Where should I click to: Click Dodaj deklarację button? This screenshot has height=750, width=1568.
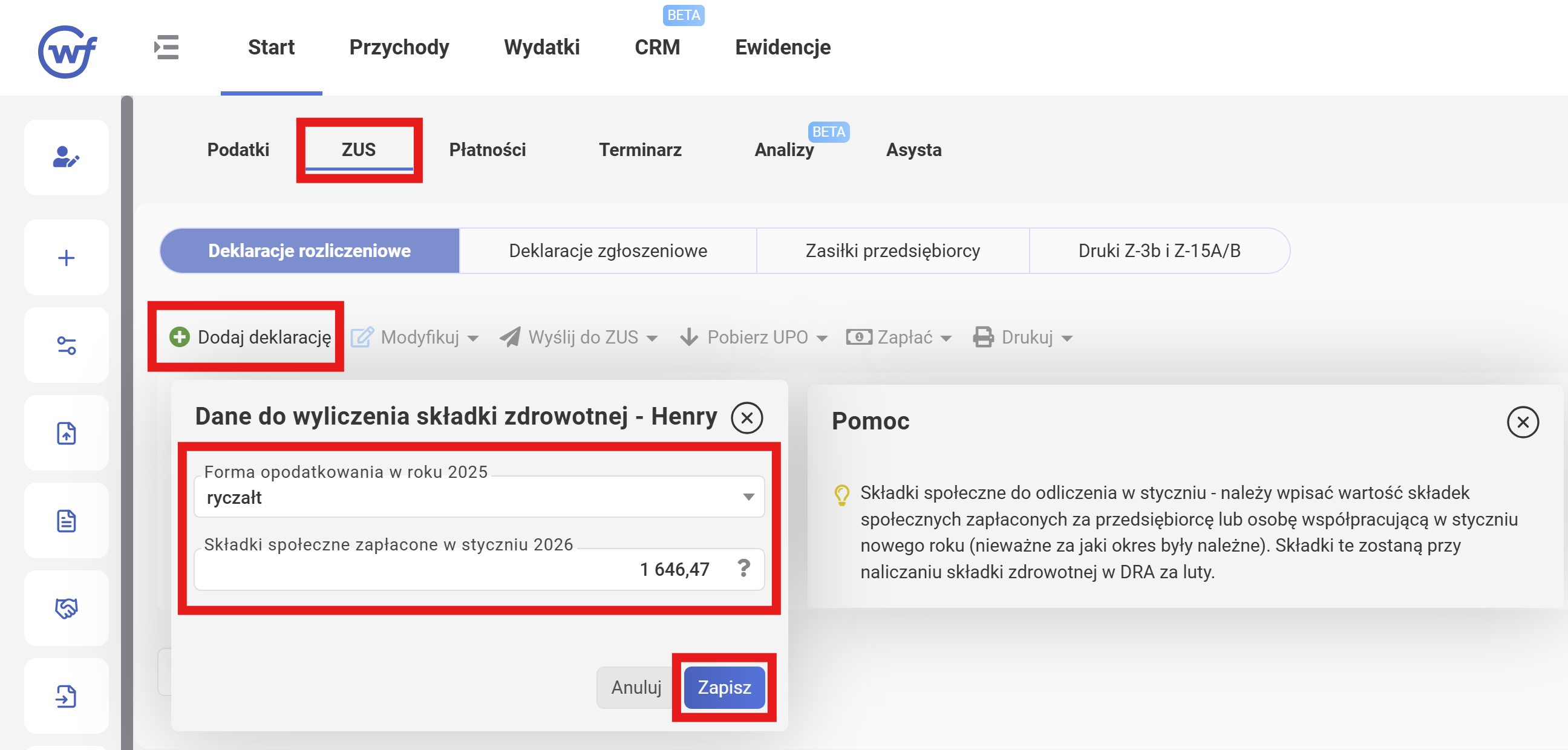point(251,337)
